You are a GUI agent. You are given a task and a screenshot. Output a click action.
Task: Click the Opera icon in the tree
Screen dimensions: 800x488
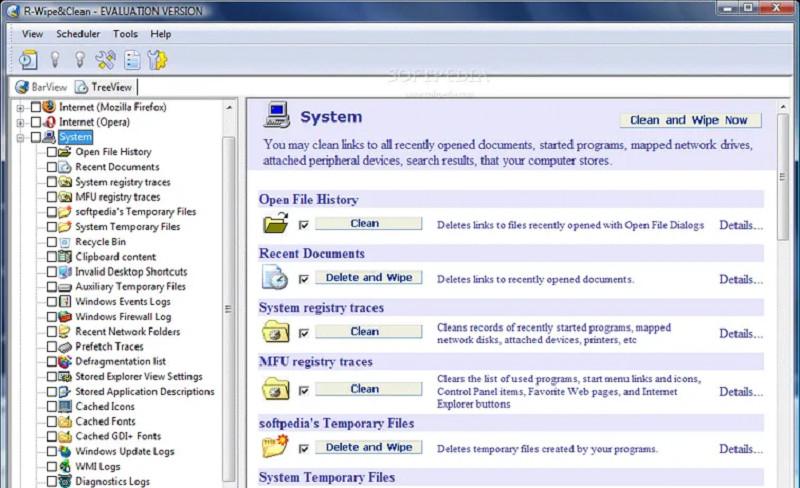tap(49, 122)
